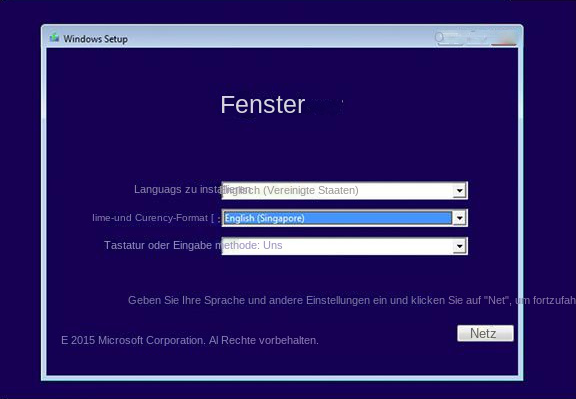Close the Windows Setup window
The height and width of the screenshot is (399, 576).
(x=504, y=39)
